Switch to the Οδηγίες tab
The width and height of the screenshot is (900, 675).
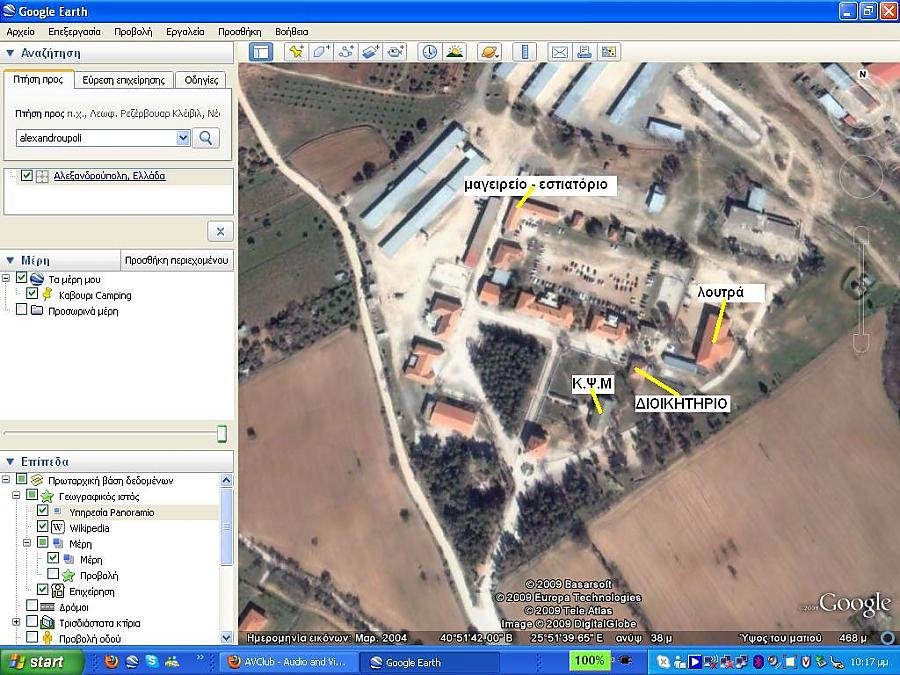pos(201,80)
